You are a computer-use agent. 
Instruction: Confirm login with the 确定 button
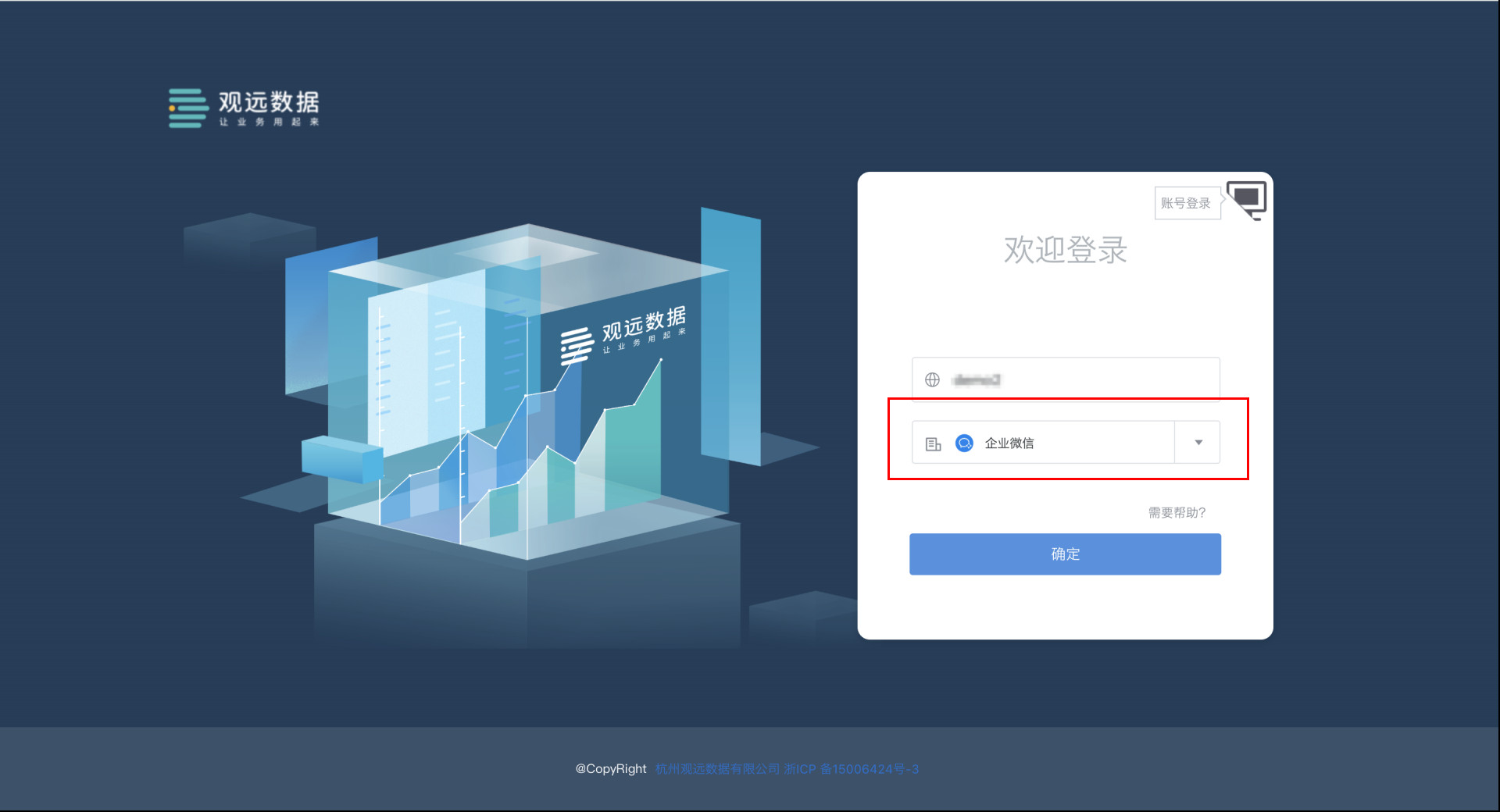click(1065, 554)
